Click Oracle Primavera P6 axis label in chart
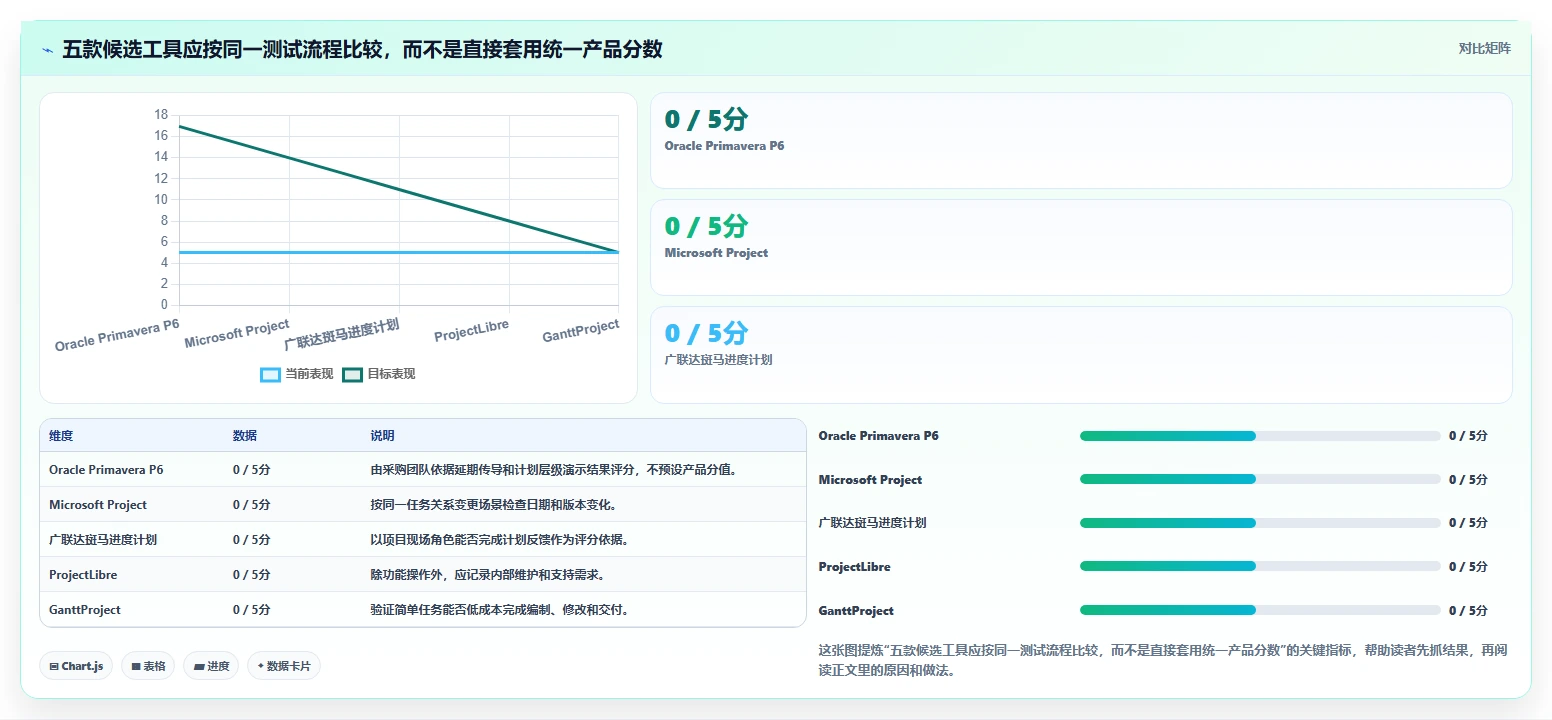 pyautogui.click(x=117, y=335)
